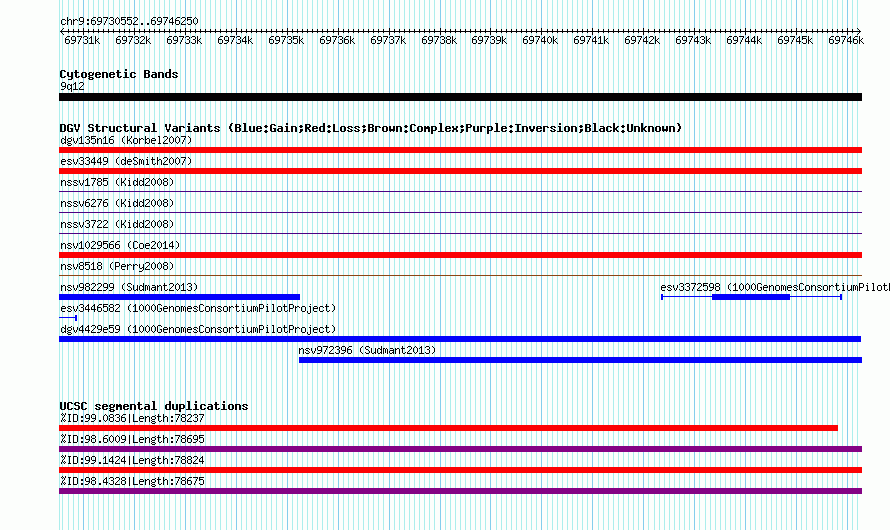The width and height of the screenshot is (890, 530).
Task: Click the 69733k ruler tick label
Action: tap(184, 40)
